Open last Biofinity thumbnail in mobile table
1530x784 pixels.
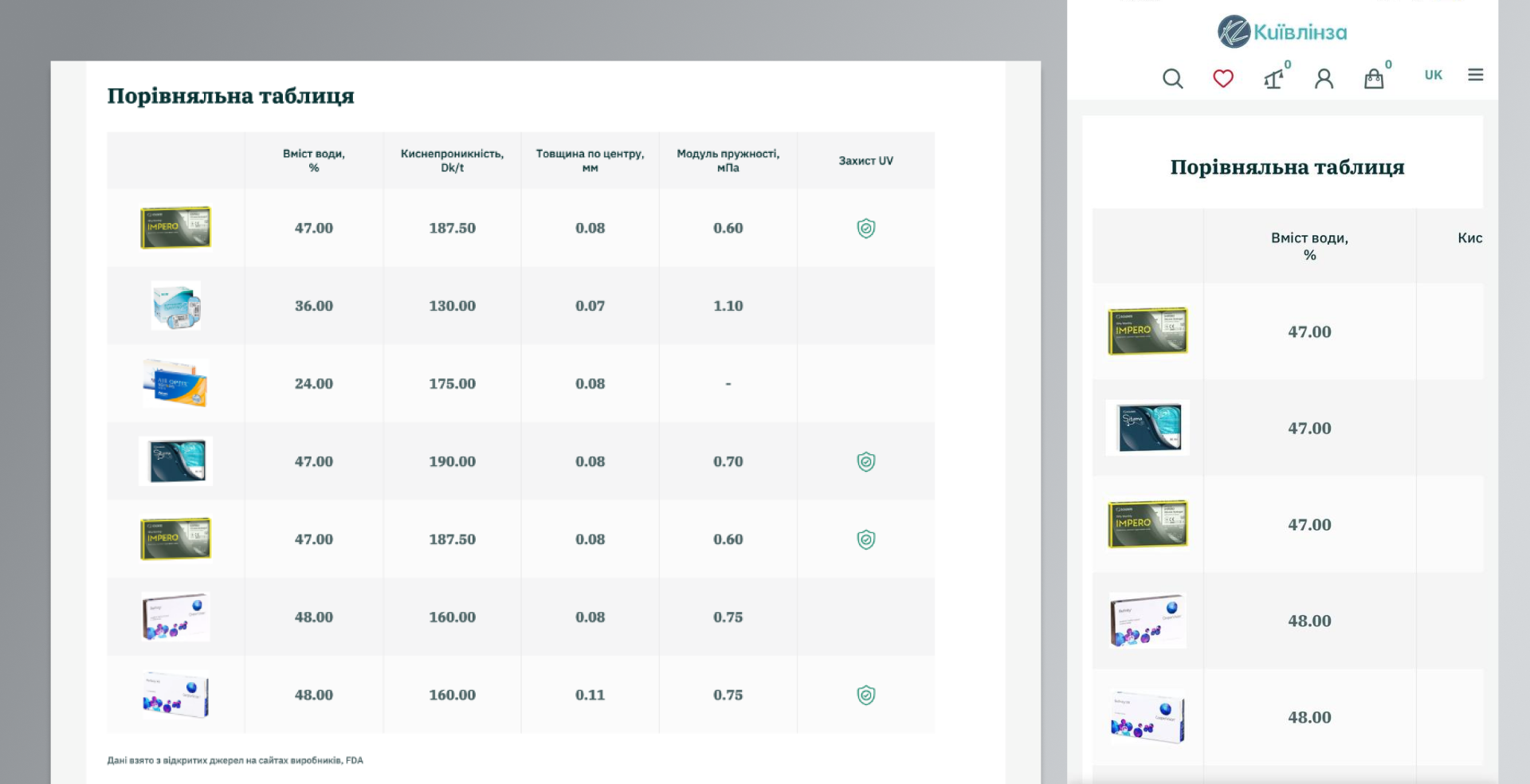tap(1147, 717)
